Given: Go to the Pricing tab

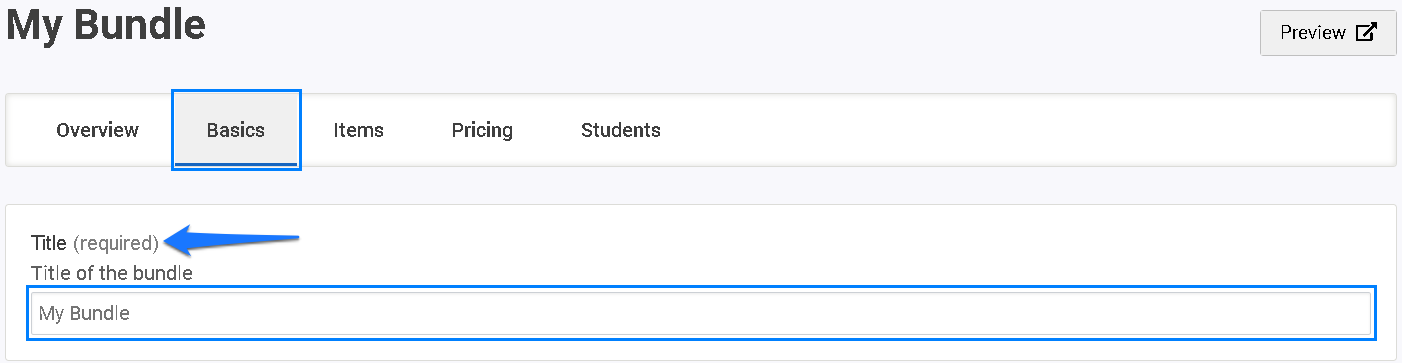Looking at the screenshot, I should coord(482,130).
